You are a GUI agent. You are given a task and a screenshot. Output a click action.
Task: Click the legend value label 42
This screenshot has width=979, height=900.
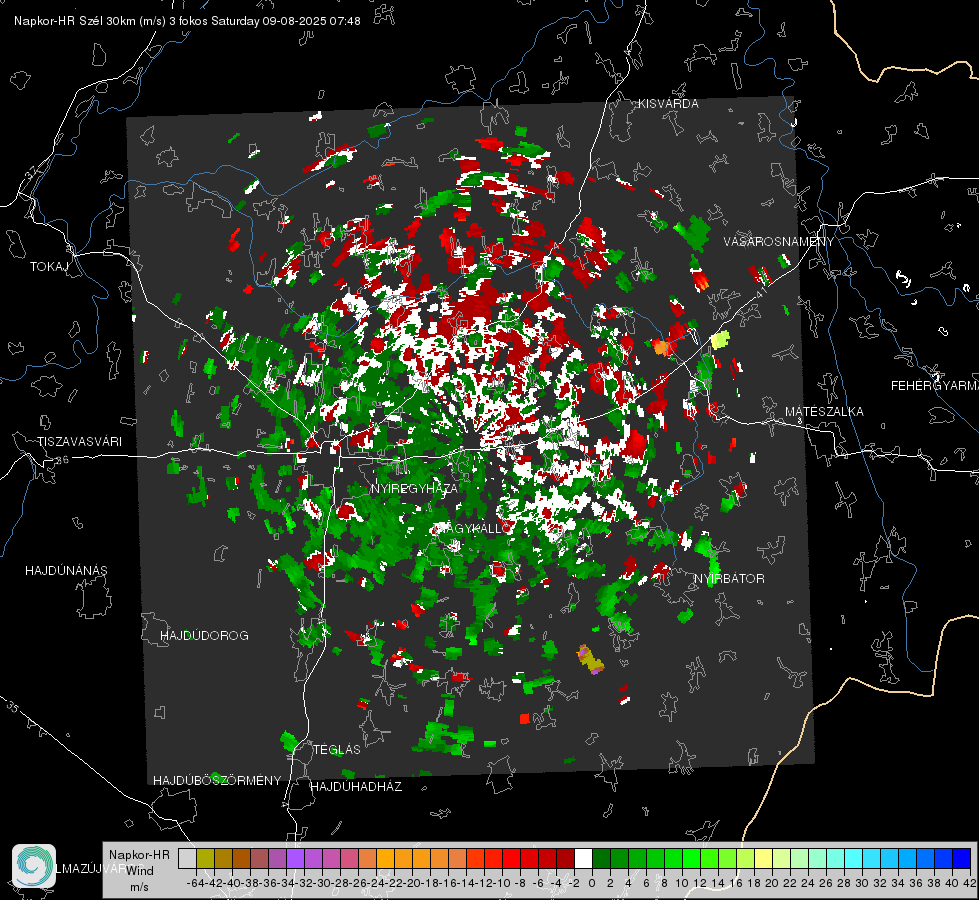(969, 883)
